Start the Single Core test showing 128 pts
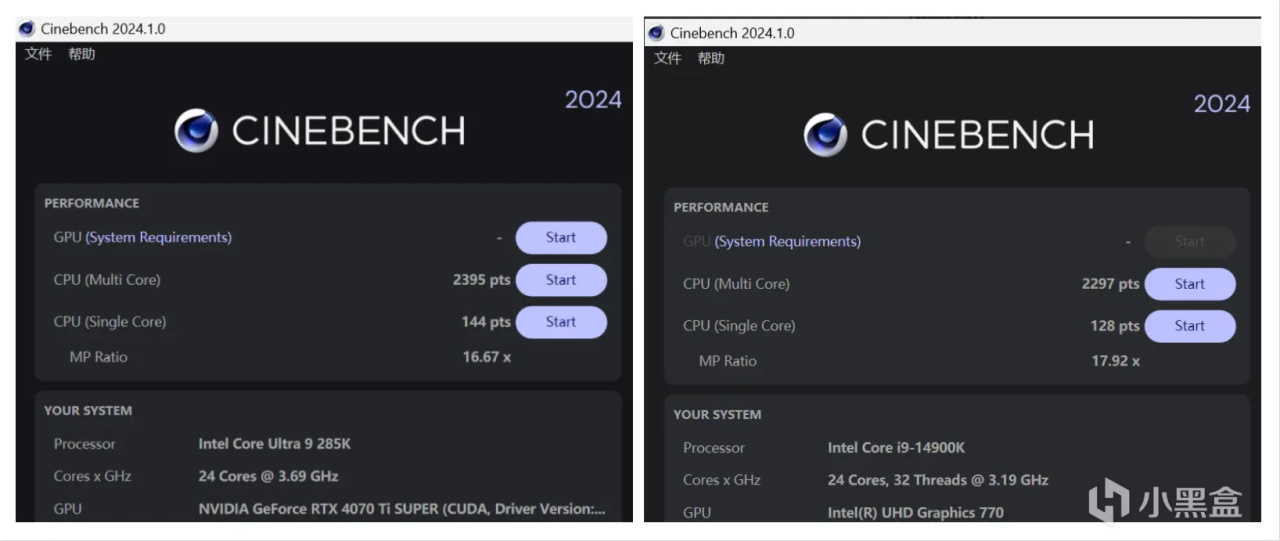The width and height of the screenshot is (1280, 541). [1189, 326]
